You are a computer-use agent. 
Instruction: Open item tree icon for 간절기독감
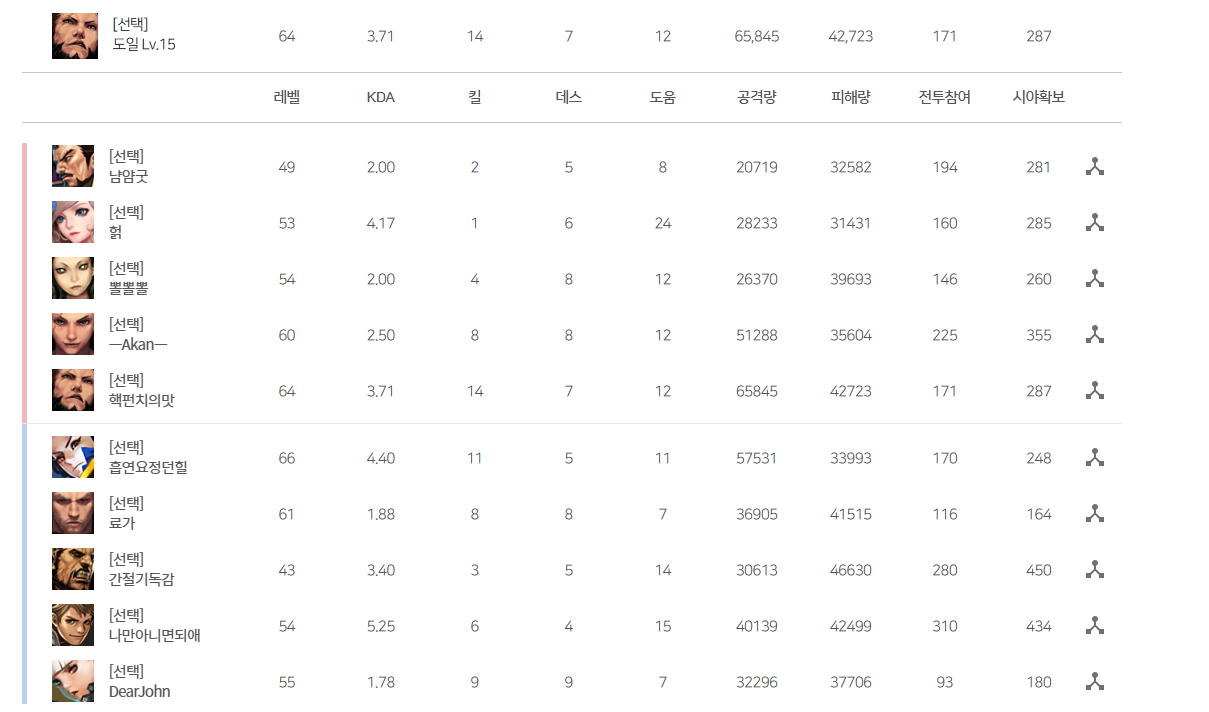[1095, 570]
